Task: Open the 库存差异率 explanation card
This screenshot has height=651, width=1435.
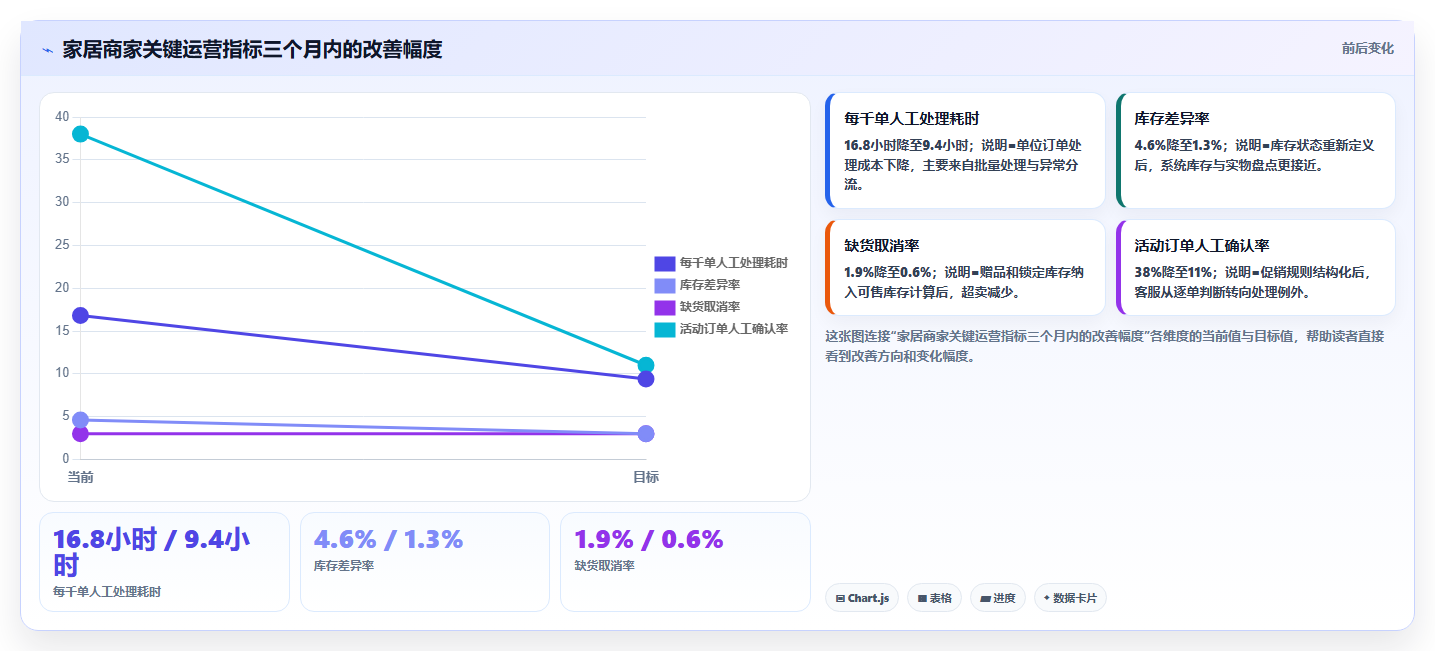Action: click(1255, 151)
